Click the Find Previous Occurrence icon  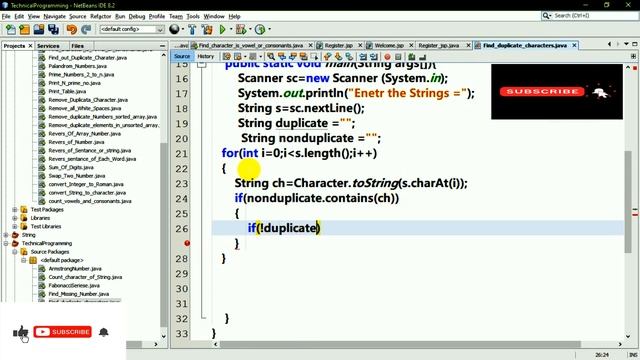282,57
